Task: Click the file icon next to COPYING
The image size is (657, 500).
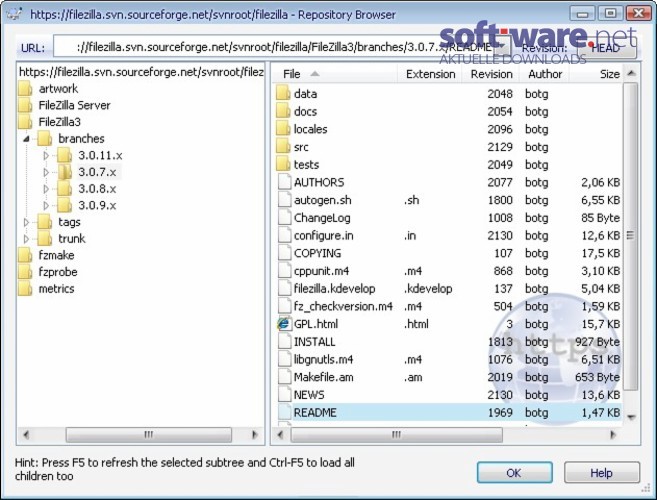Action: 285,253
